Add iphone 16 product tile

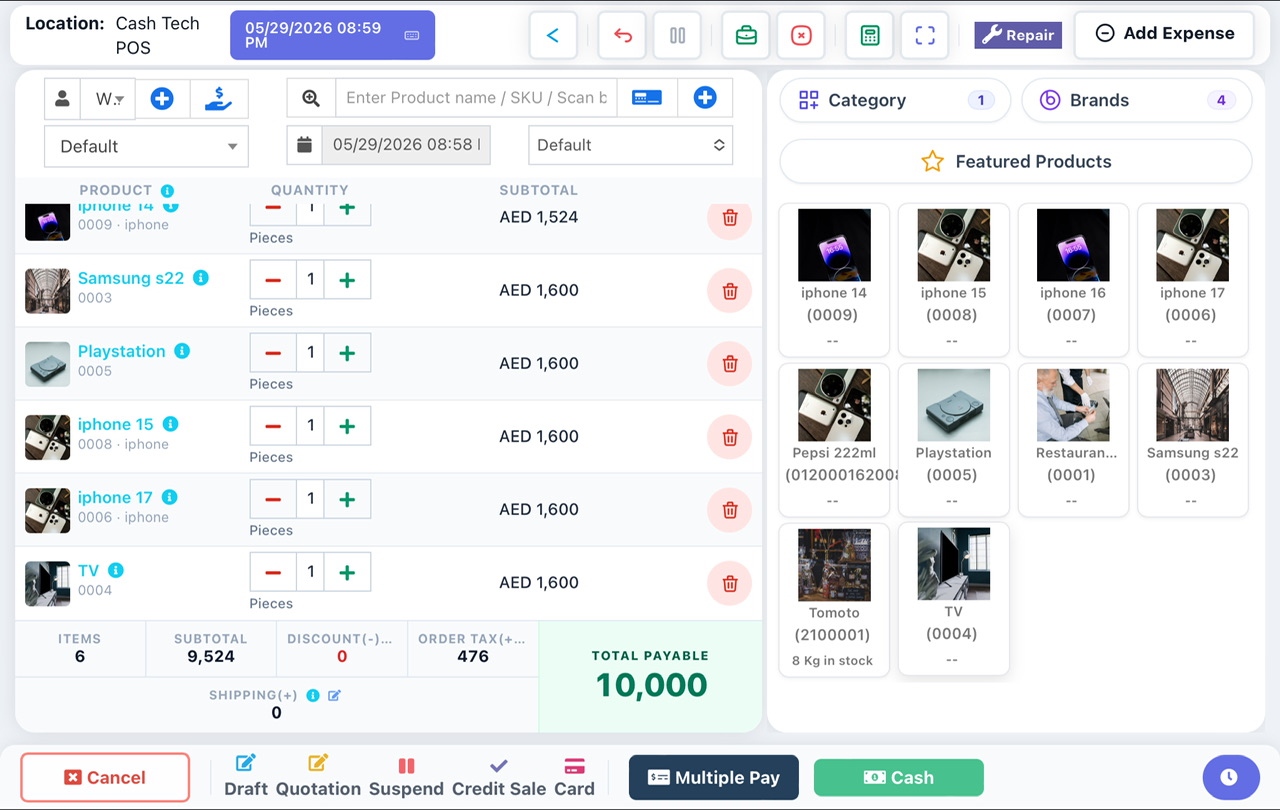pyautogui.click(x=1073, y=279)
